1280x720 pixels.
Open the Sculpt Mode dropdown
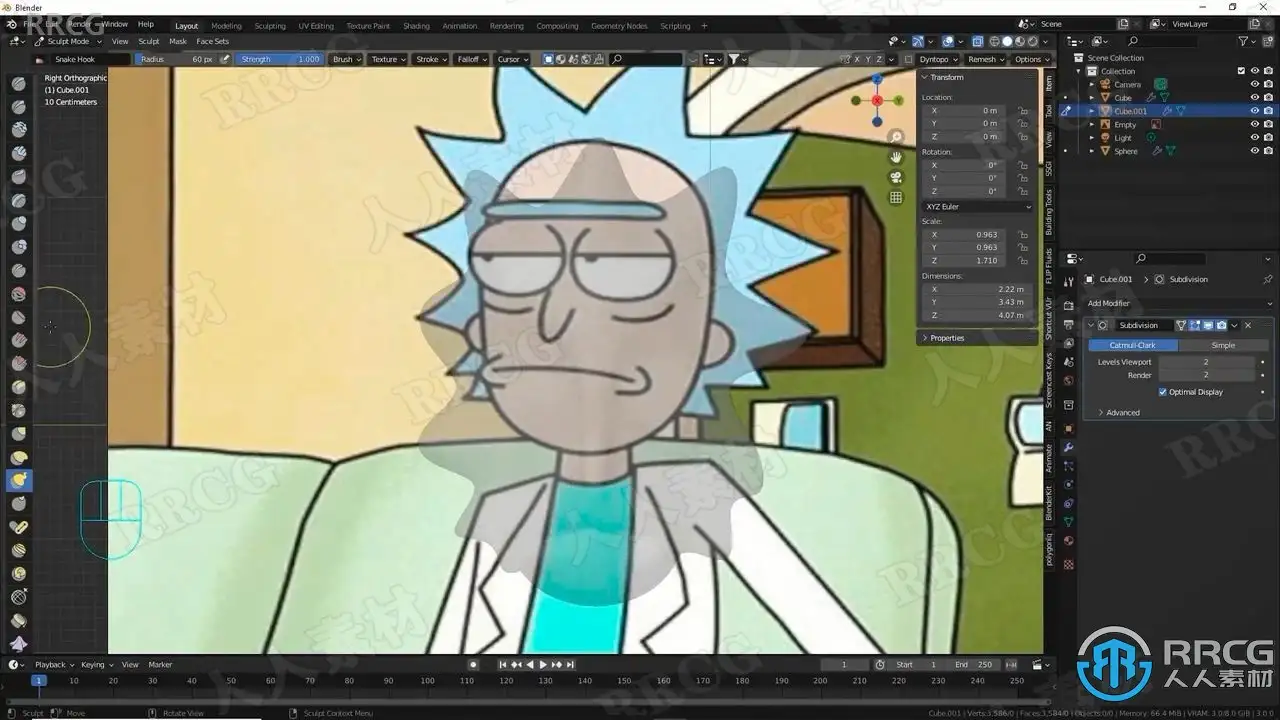pos(68,41)
